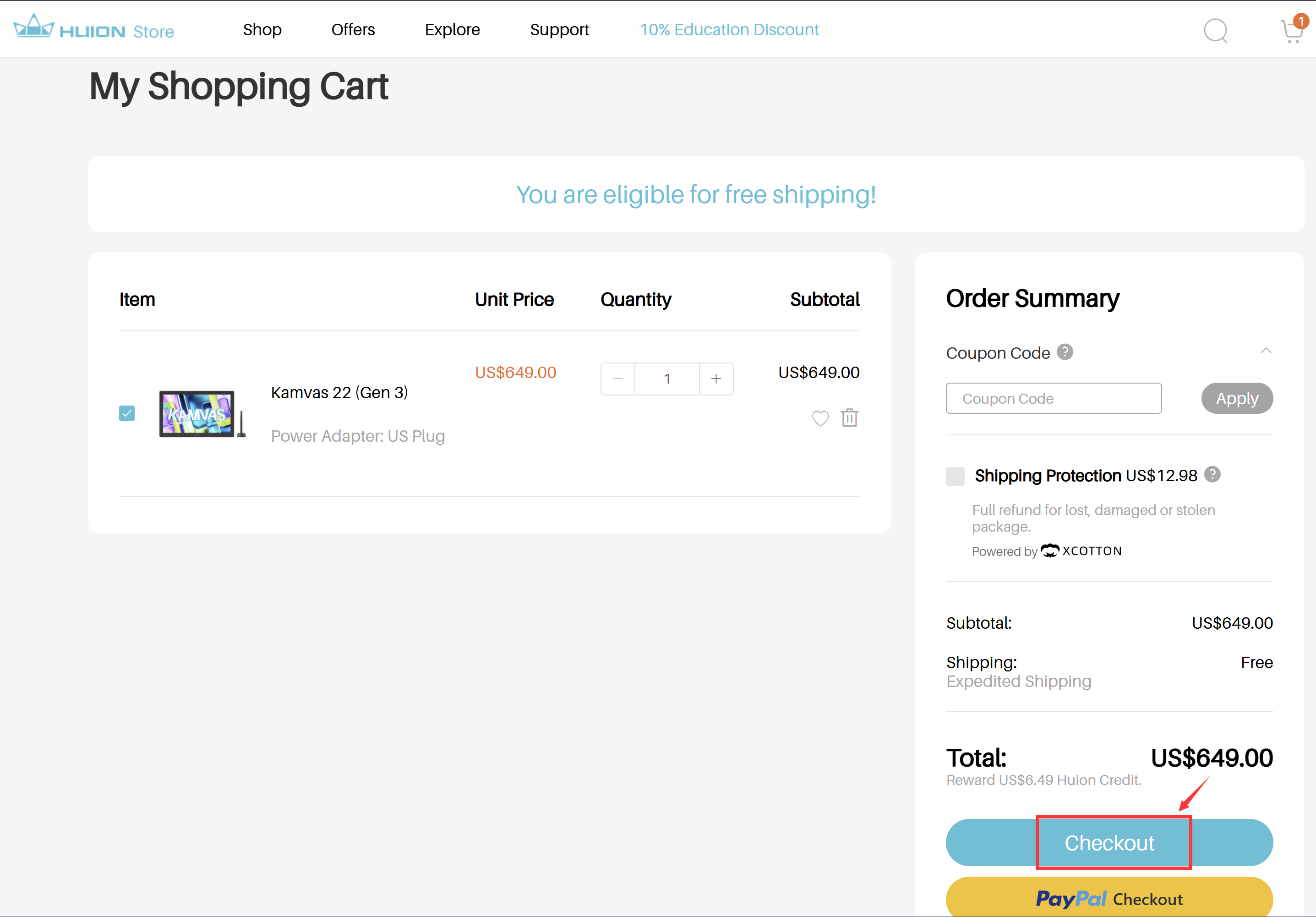Uncheck the Kamvas 22 item checkbox
1316x917 pixels.
[127, 413]
